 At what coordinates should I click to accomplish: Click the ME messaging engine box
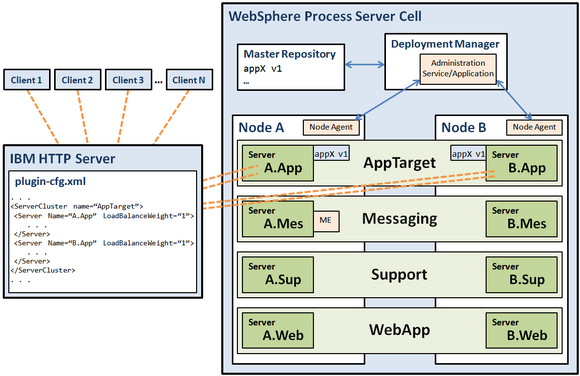(326, 221)
